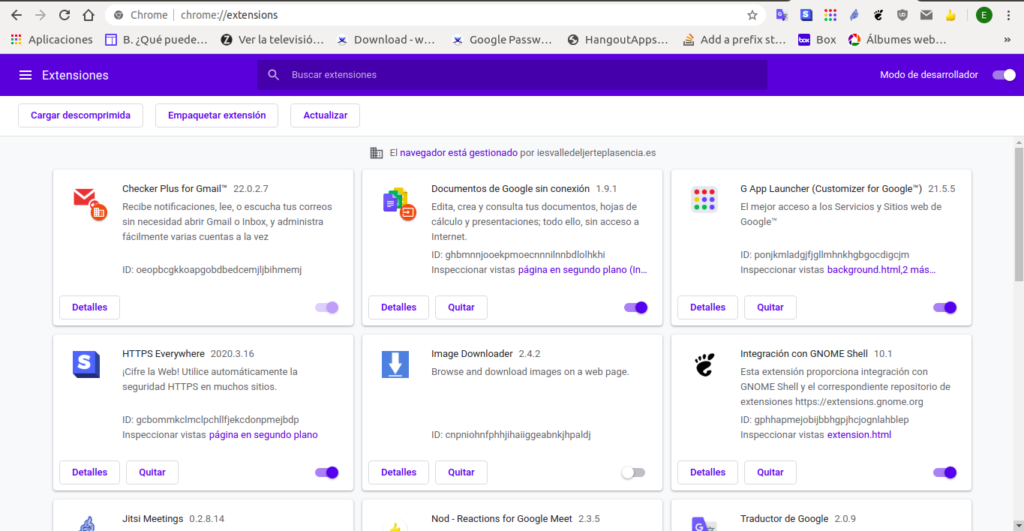Enable the Image Downloader extension toggle
The width and height of the screenshot is (1024, 531).
[x=633, y=472]
